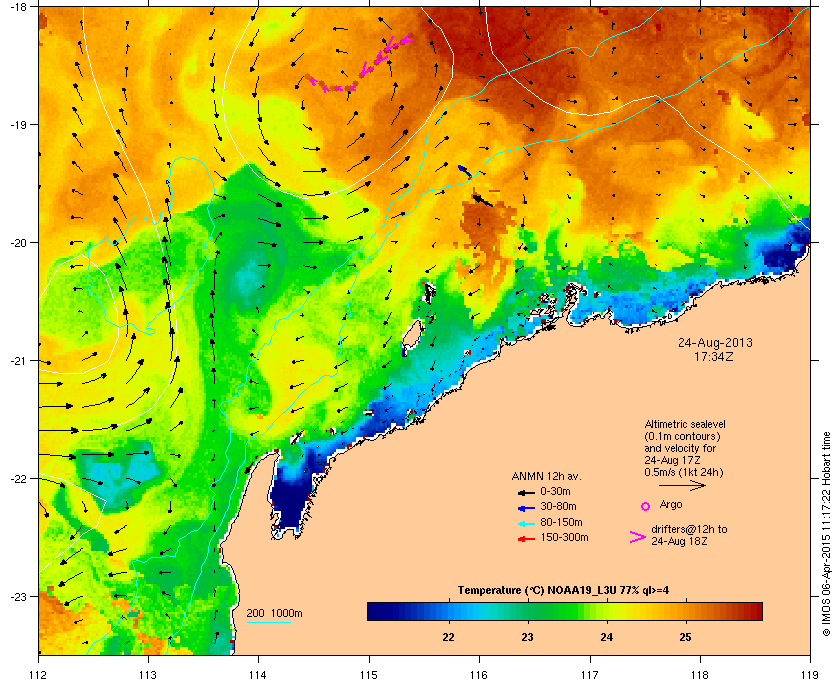Viewport: 840px width, 680px height.
Task: Click longitude label 112
Action: pos(39,675)
